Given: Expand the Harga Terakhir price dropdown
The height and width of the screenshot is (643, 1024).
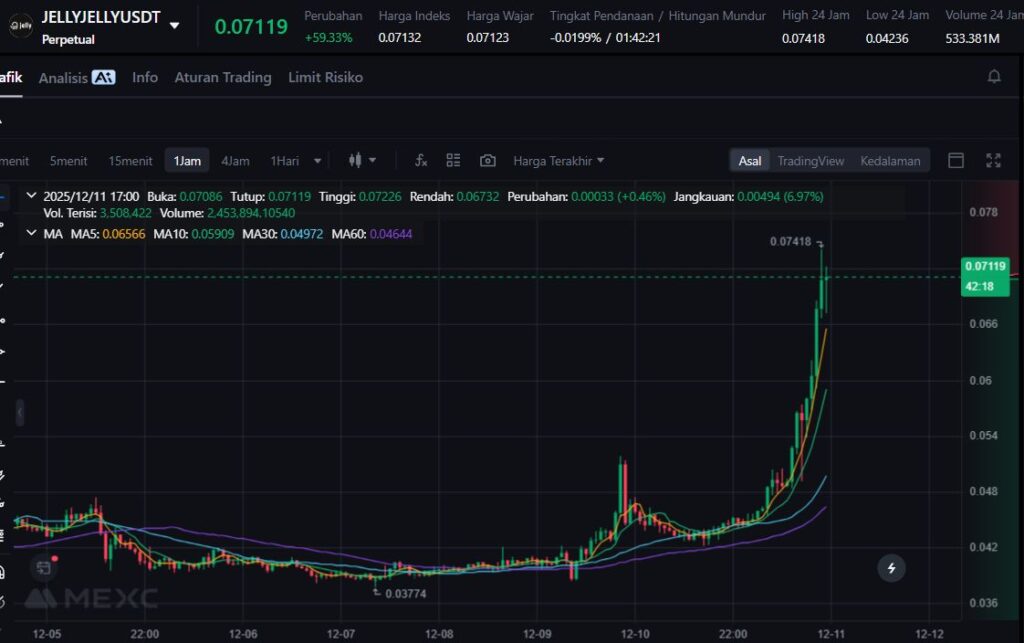Looking at the screenshot, I should 558,161.
